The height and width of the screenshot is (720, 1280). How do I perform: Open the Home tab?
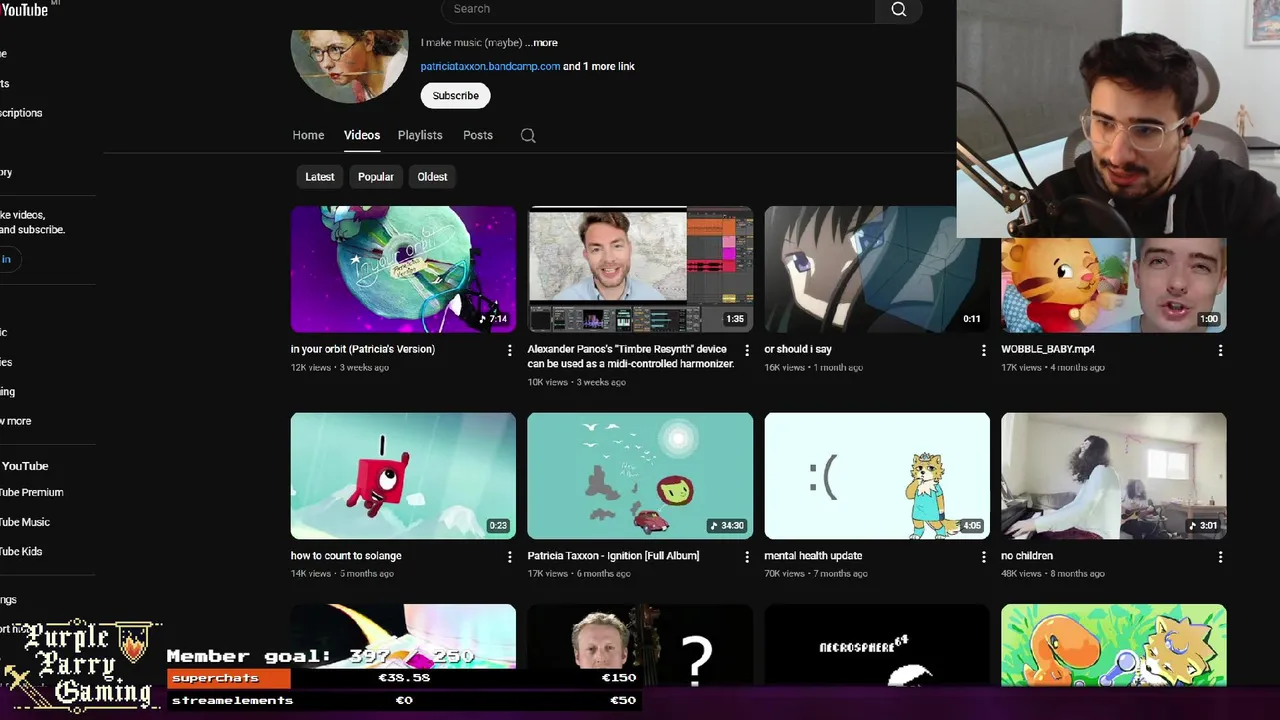pyautogui.click(x=308, y=135)
